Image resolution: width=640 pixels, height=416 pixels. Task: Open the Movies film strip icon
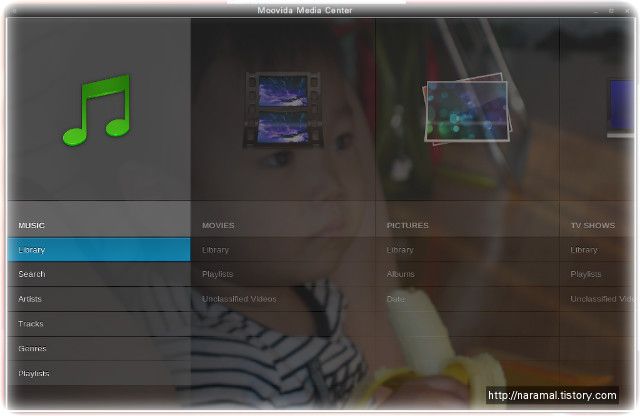(283, 109)
